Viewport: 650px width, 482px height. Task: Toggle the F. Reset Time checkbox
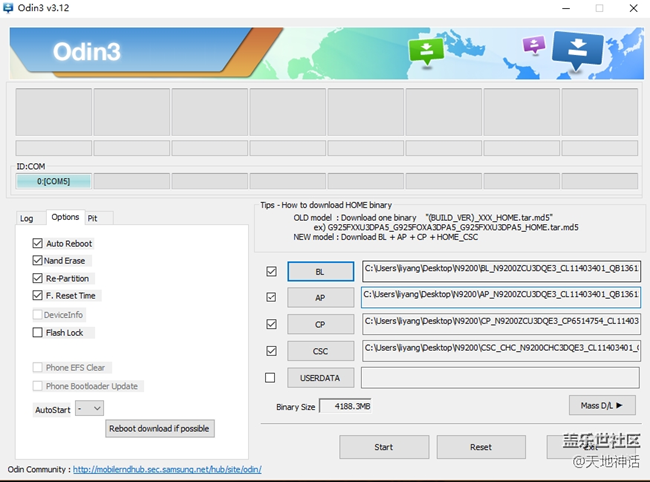pyautogui.click(x=37, y=295)
